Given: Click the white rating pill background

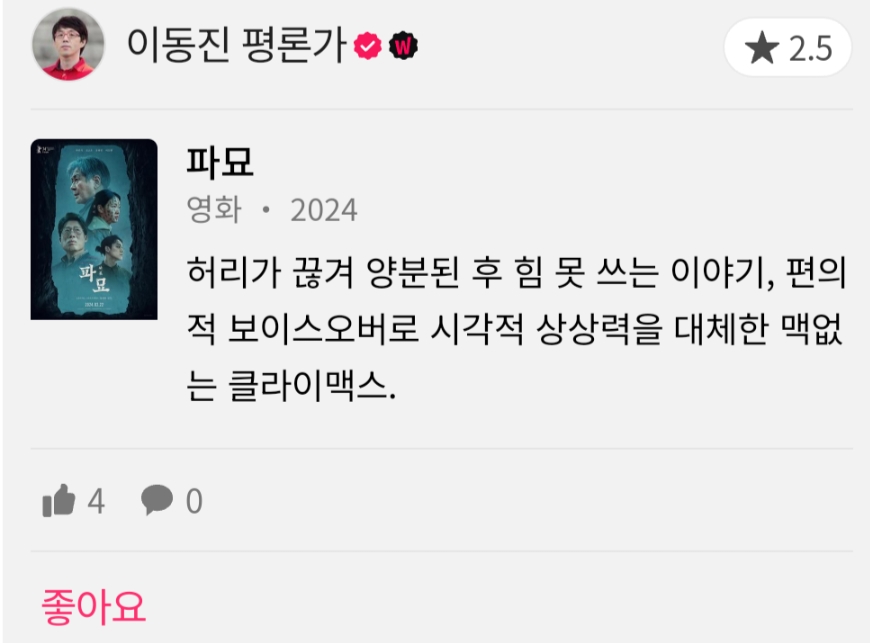Looking at the screenshot, I should 788,48.
